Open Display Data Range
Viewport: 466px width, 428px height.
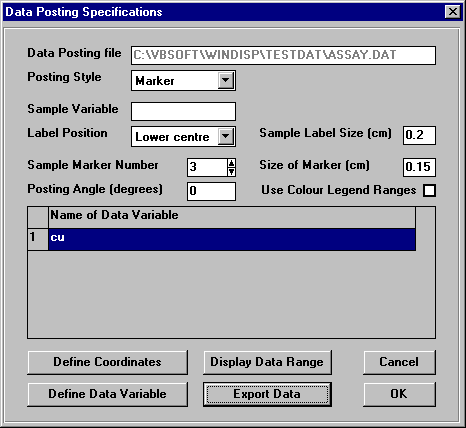[267, 362]
